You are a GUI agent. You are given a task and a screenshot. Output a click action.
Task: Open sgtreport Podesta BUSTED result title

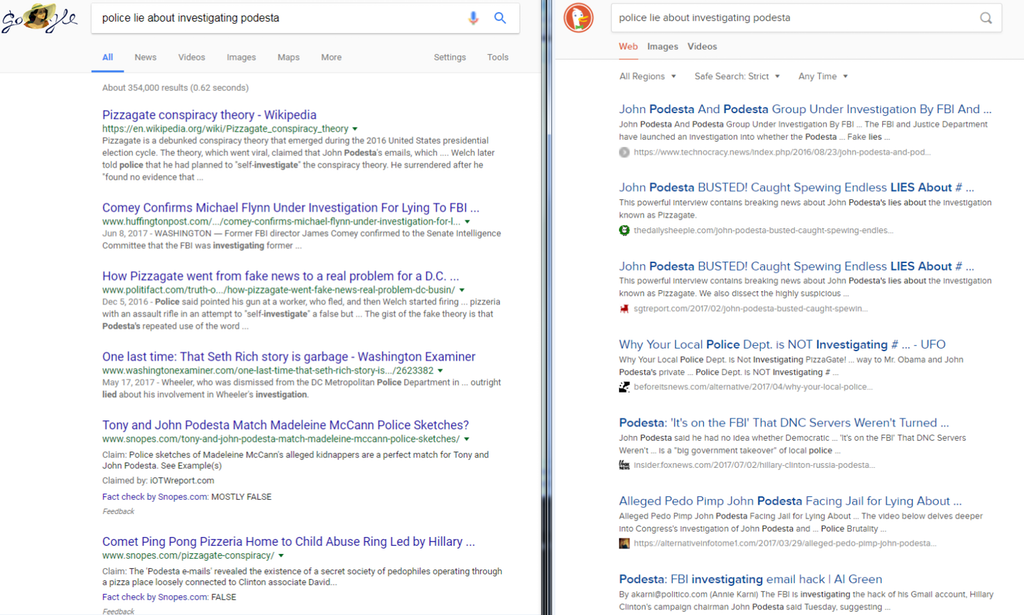[x=797, y=266]
